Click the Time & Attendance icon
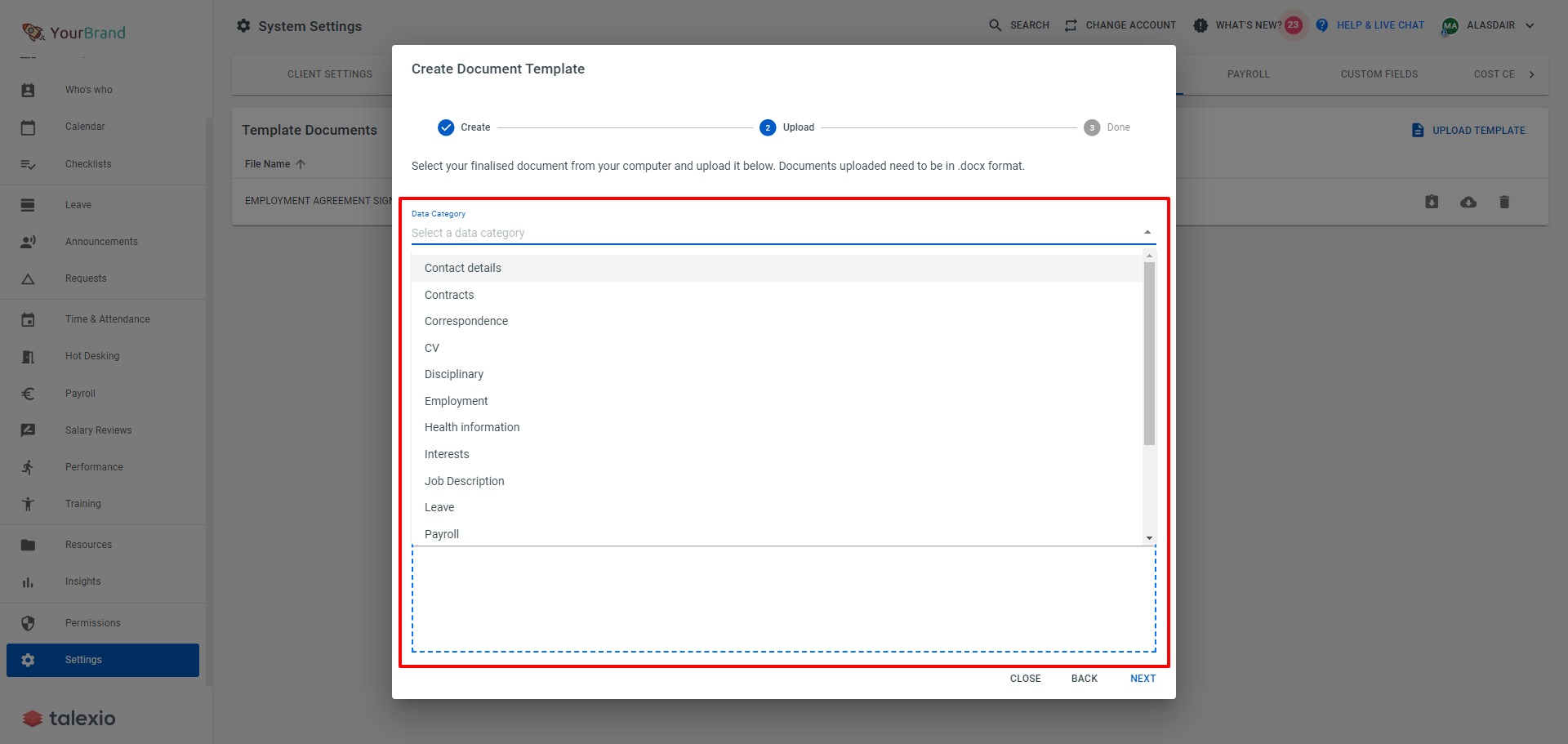Screen dimensions: 1568x744 (28, 319)
